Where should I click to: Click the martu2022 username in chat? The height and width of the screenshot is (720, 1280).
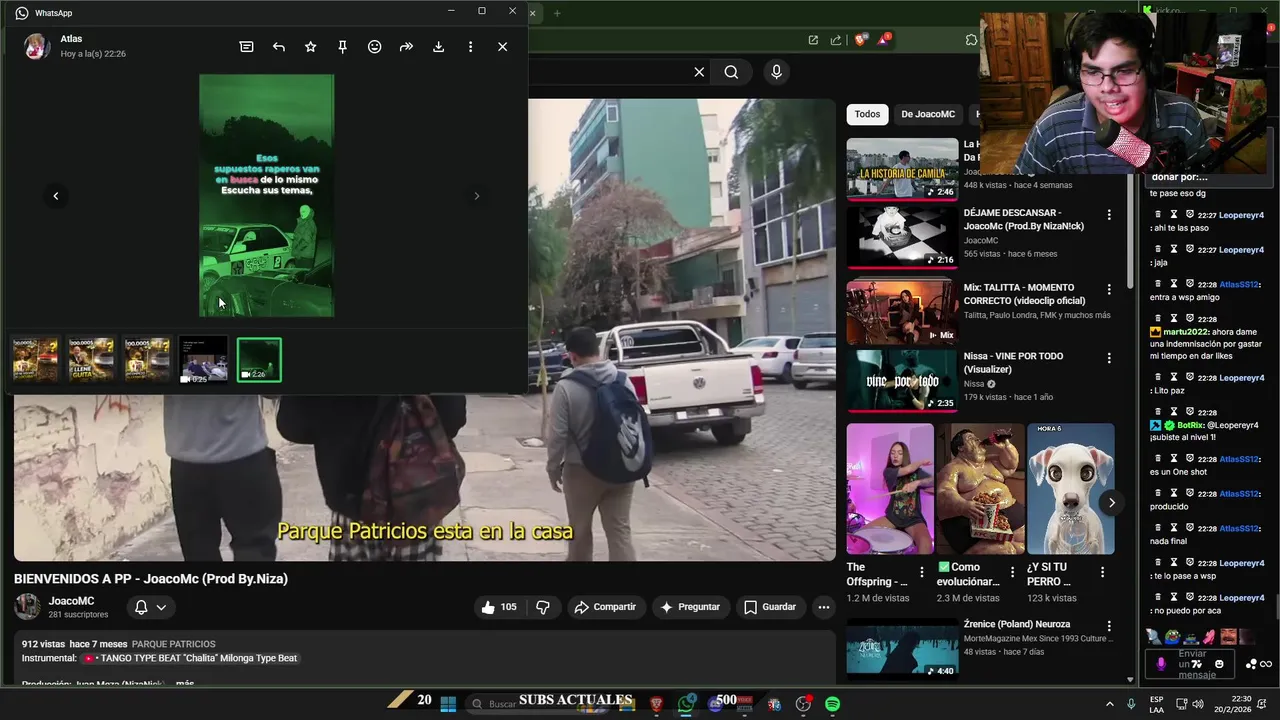(1186, 331)
